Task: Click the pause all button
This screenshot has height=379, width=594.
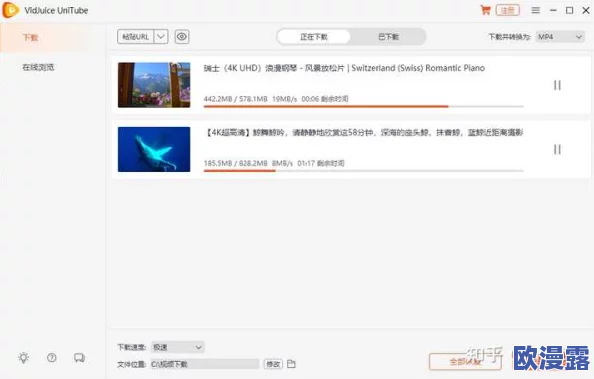Action: click(465, 362)
